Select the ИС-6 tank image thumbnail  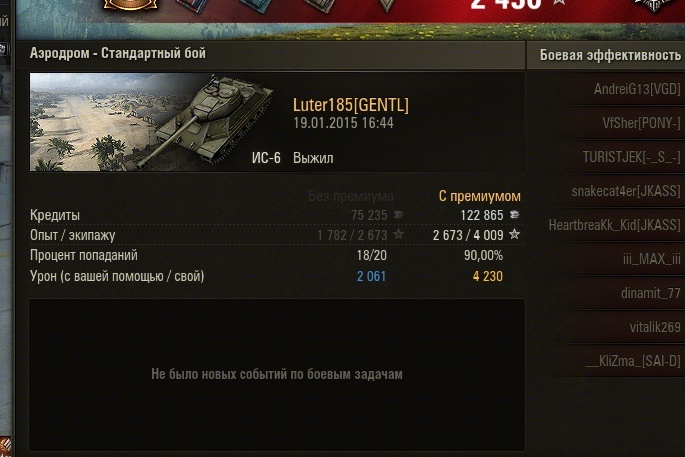click(x=152, y=122)
